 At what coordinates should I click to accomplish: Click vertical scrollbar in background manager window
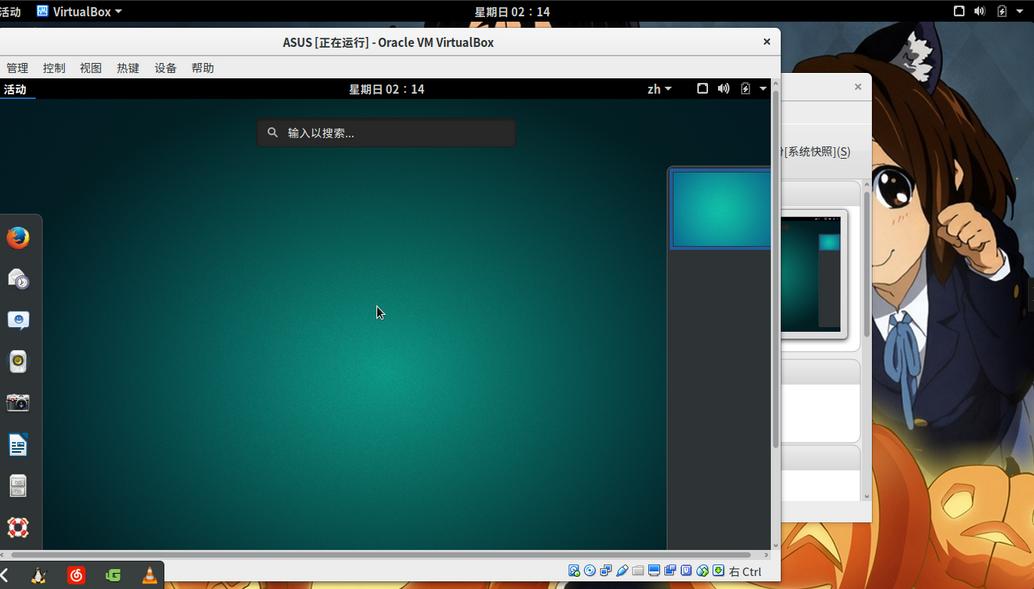point(867,264)
